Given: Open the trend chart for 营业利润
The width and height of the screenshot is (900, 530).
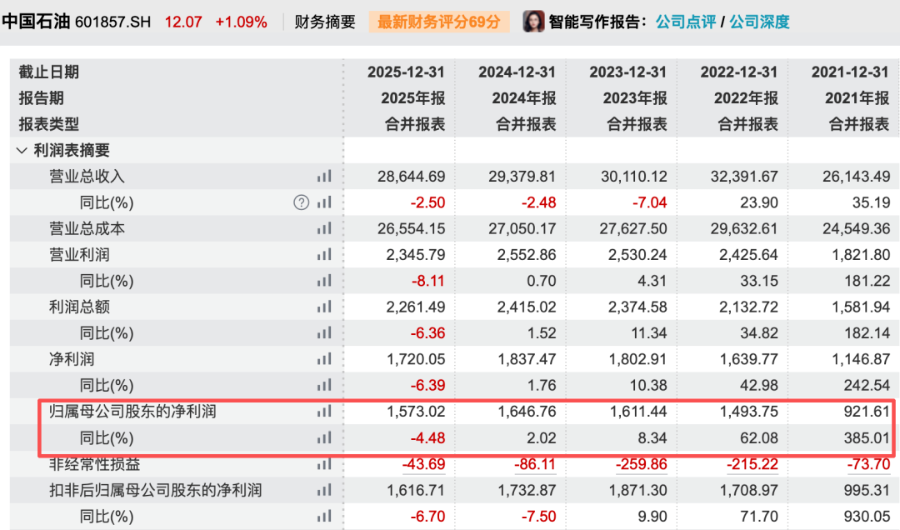Looking at the screenshot, I should point(324,255).
